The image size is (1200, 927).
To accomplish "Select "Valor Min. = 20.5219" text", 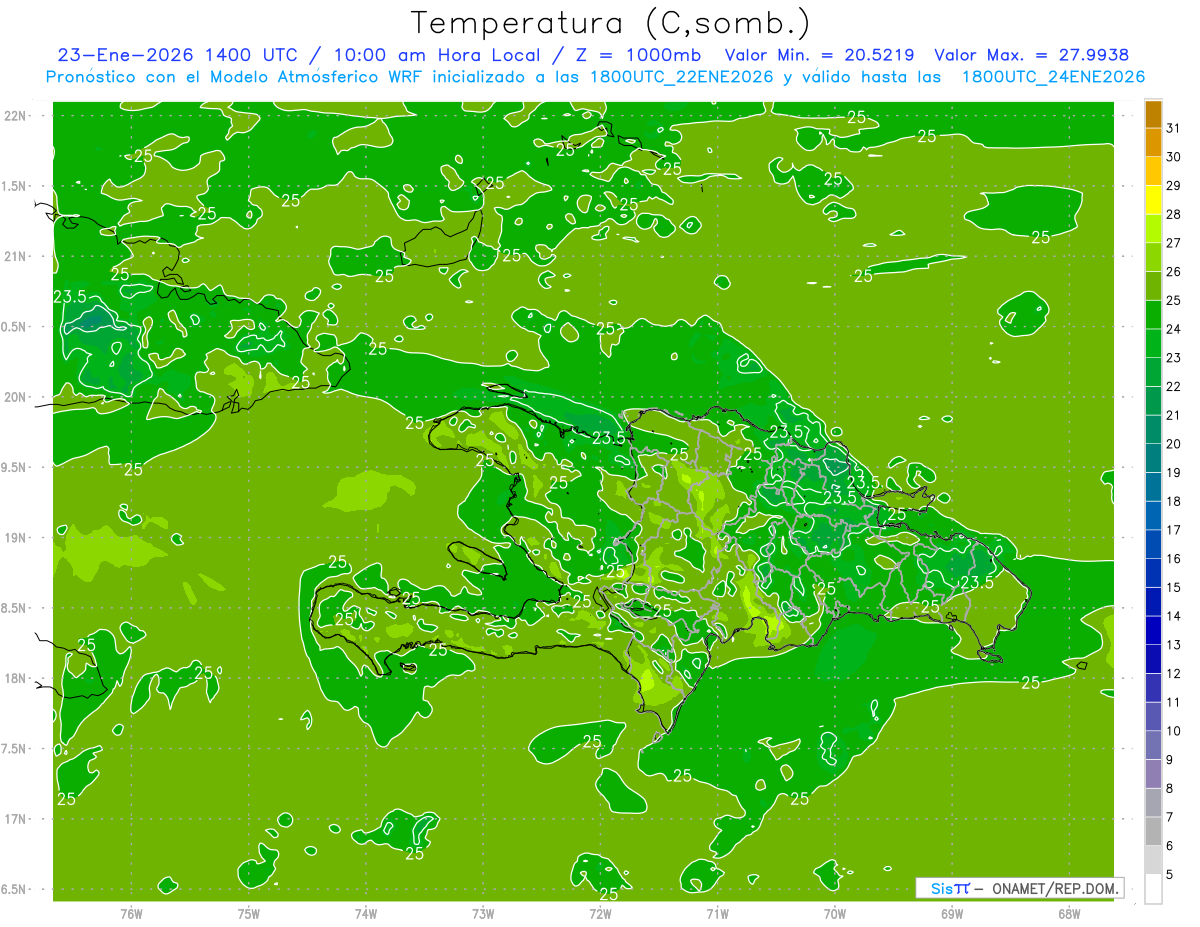I will tap(819, 56).
